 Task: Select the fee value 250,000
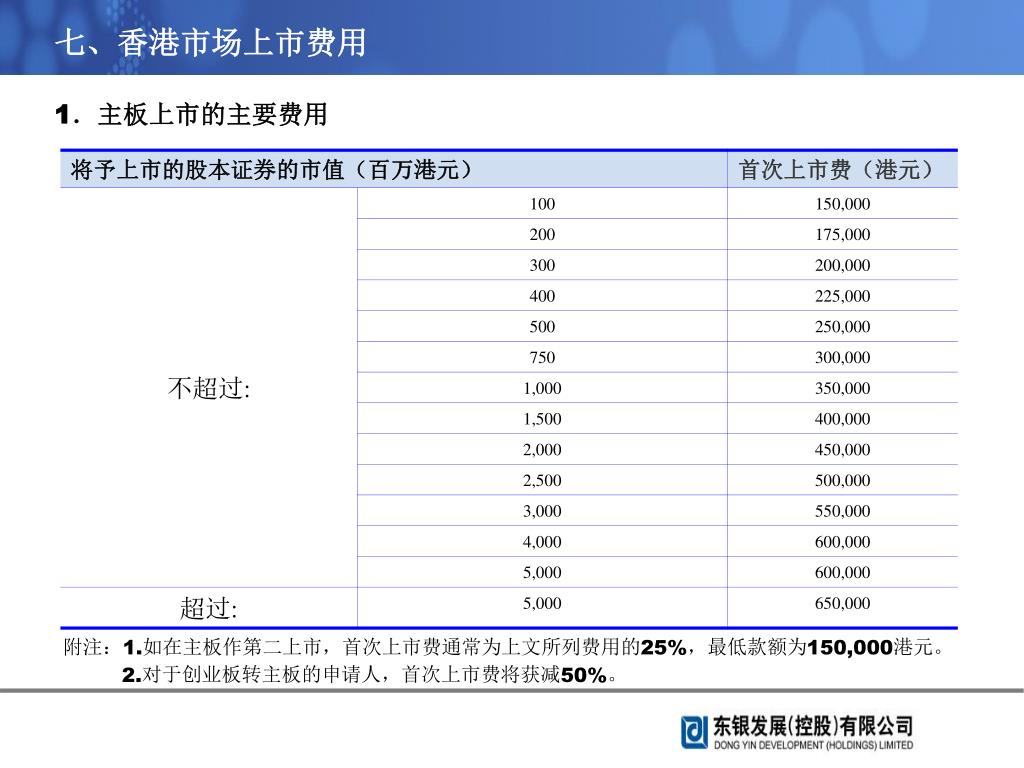tap(842, 327)
